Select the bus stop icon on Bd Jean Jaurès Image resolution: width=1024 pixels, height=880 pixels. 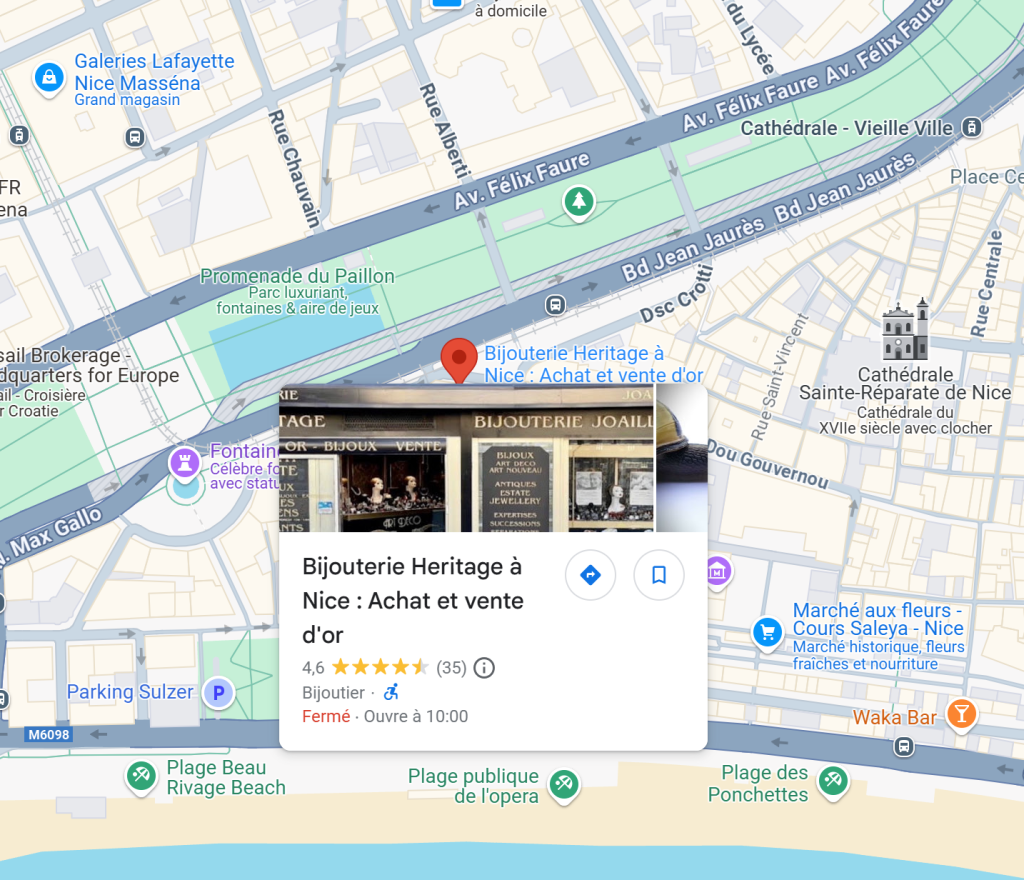pyautogui.click(x=555, y=305)
